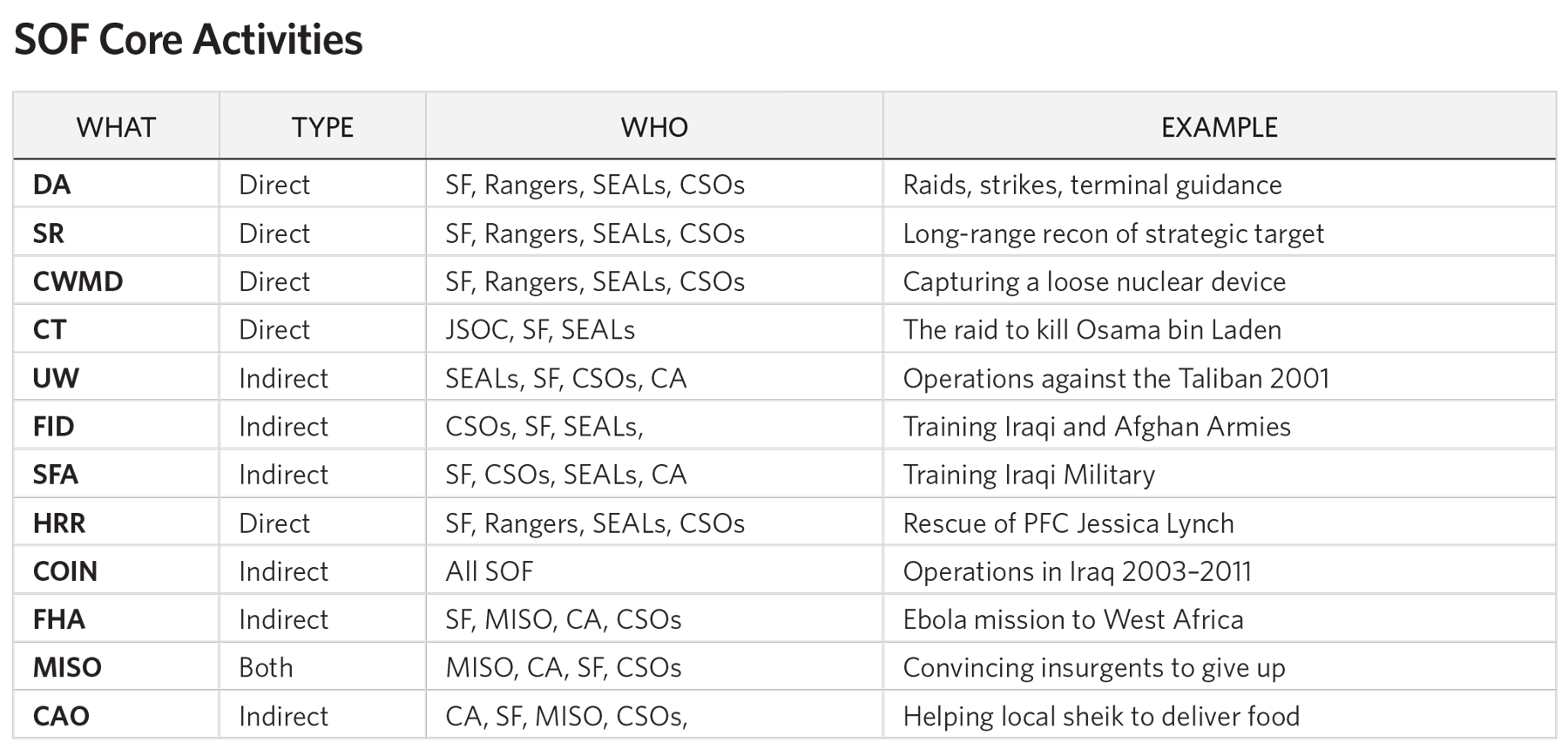The image size is (1568, 749).
Task: Click the Osama bin Laden raid example
Action: click(1092, 330)
